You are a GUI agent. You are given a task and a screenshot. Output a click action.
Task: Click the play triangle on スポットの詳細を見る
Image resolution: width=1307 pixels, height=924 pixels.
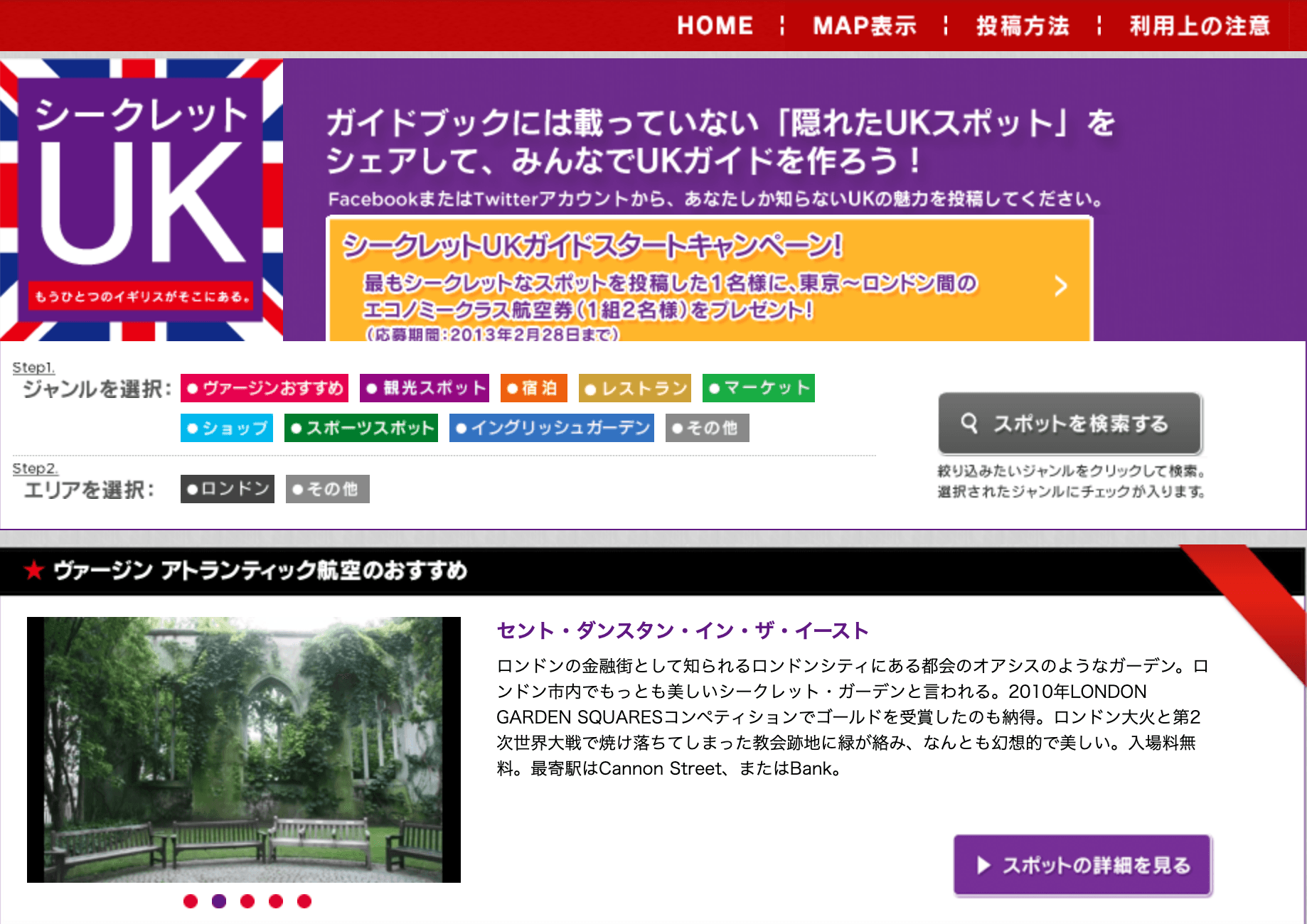tap(983, 865)
